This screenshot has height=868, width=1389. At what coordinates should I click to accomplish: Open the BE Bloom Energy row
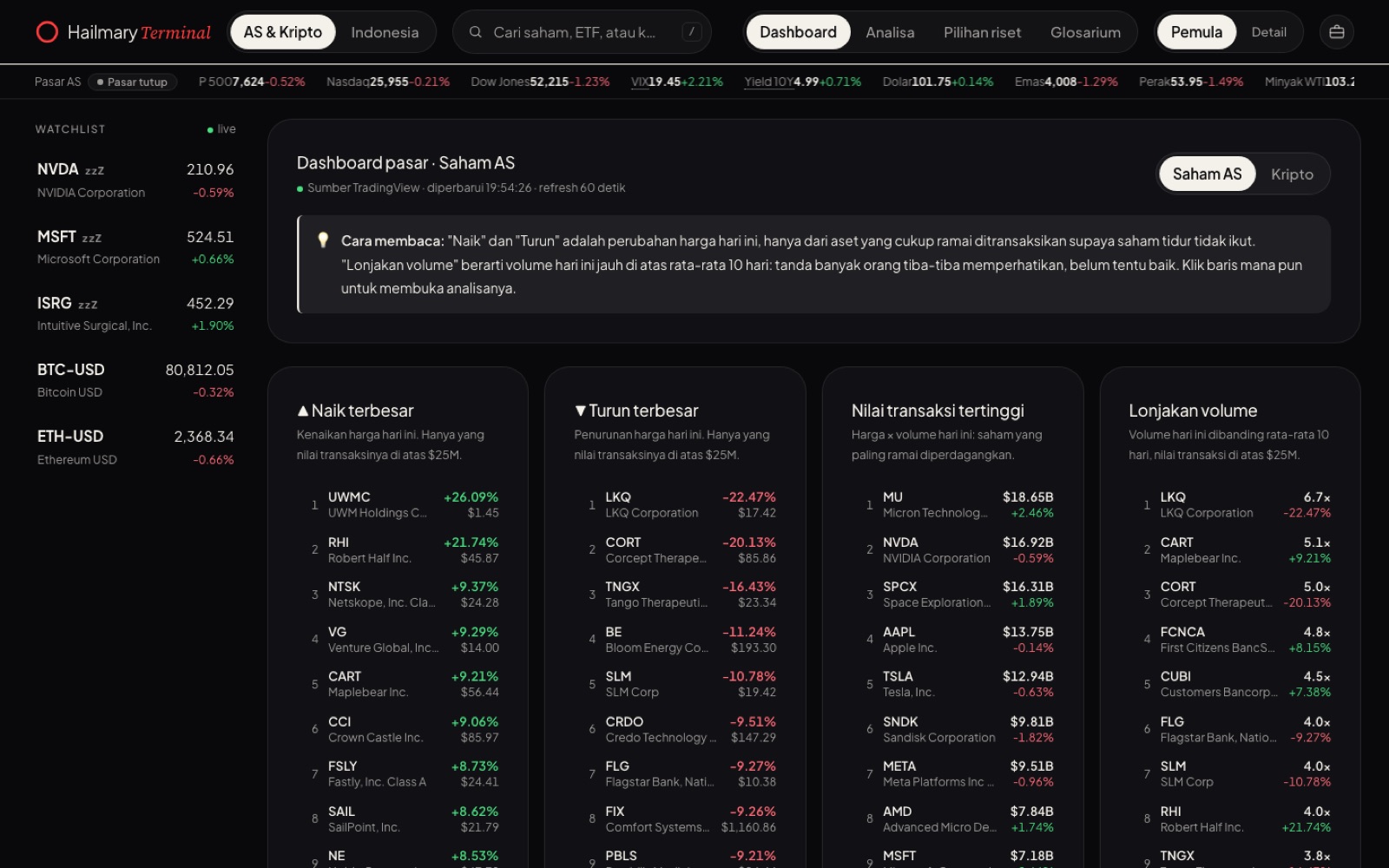point(675,640)
